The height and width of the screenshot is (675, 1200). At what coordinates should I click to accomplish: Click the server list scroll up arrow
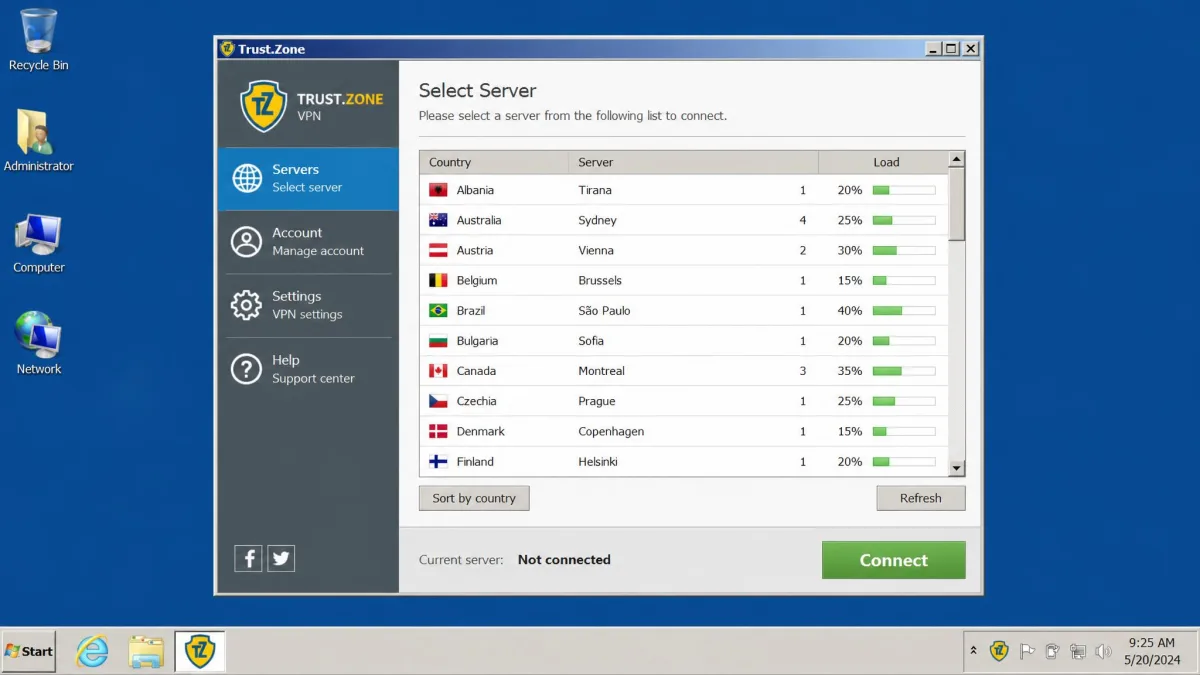pyautogui.click(x=957, y=159)
